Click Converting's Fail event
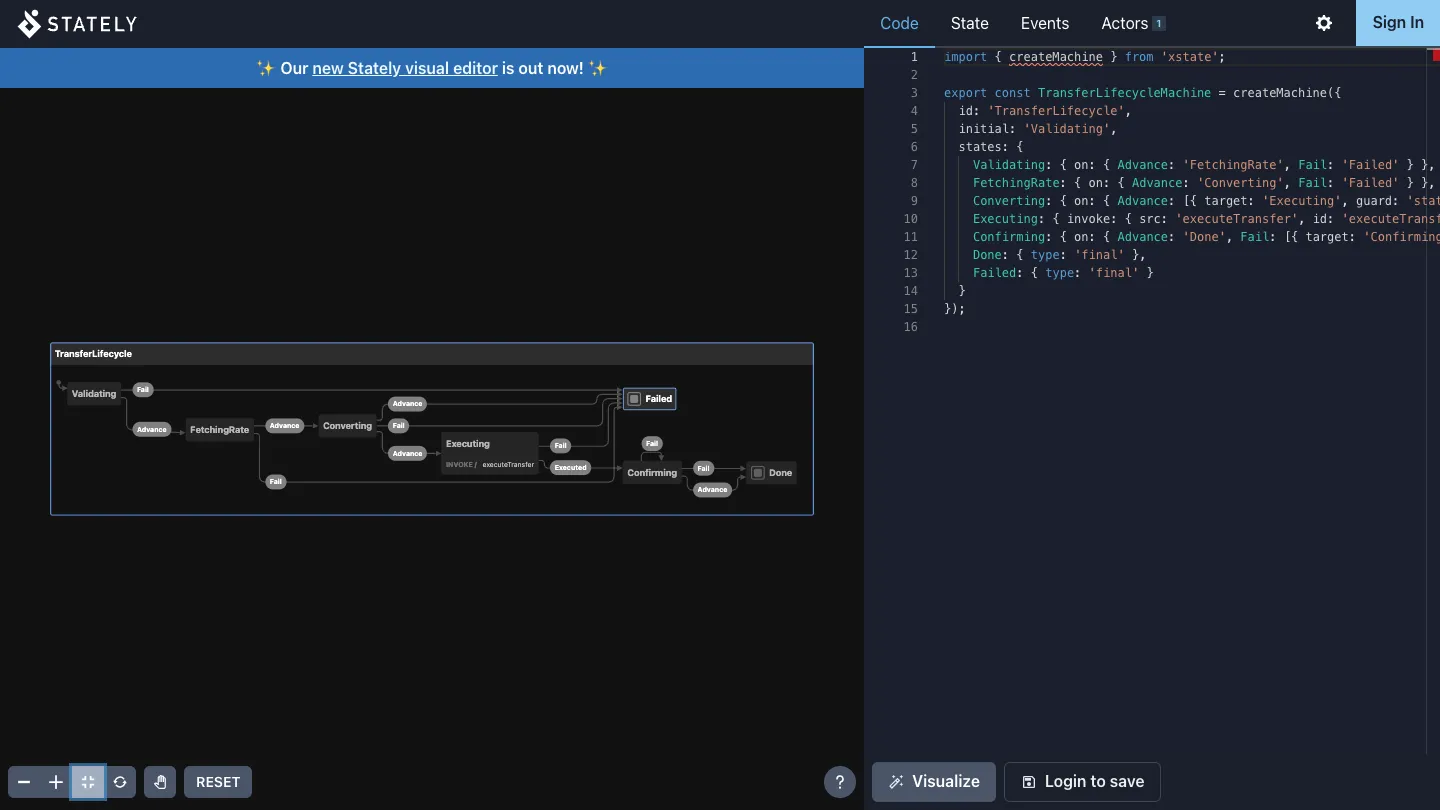This screenshot has height=810, width=1440. point(399,426)
